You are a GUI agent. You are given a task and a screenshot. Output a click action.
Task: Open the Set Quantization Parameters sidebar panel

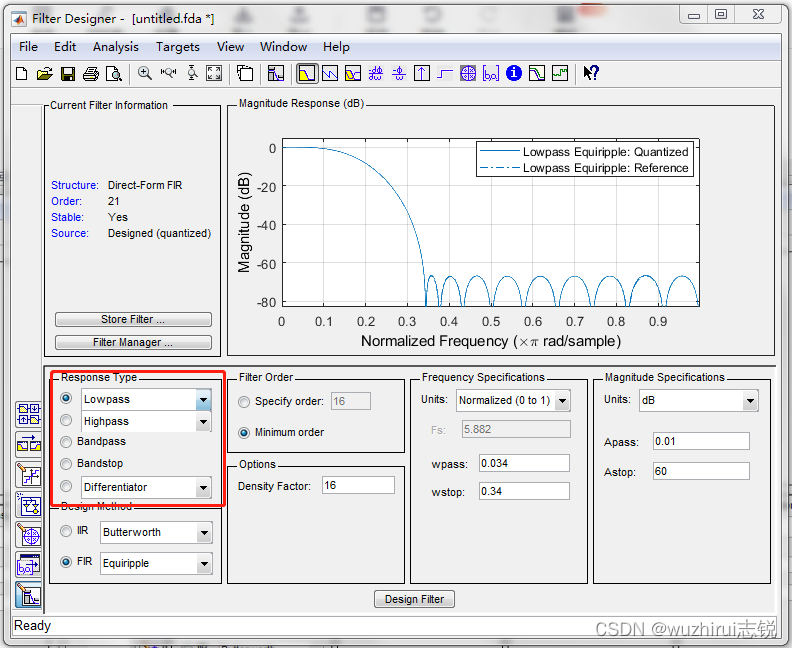click(x=29, y=475)
